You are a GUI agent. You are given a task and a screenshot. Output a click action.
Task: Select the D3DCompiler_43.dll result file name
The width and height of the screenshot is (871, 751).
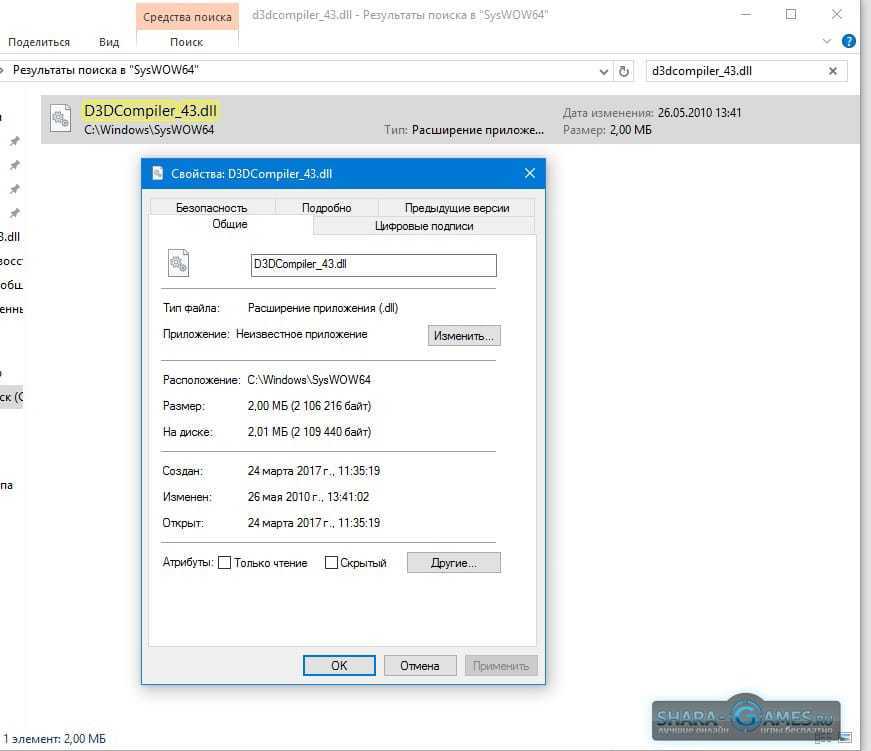click(x=150, y=111)
